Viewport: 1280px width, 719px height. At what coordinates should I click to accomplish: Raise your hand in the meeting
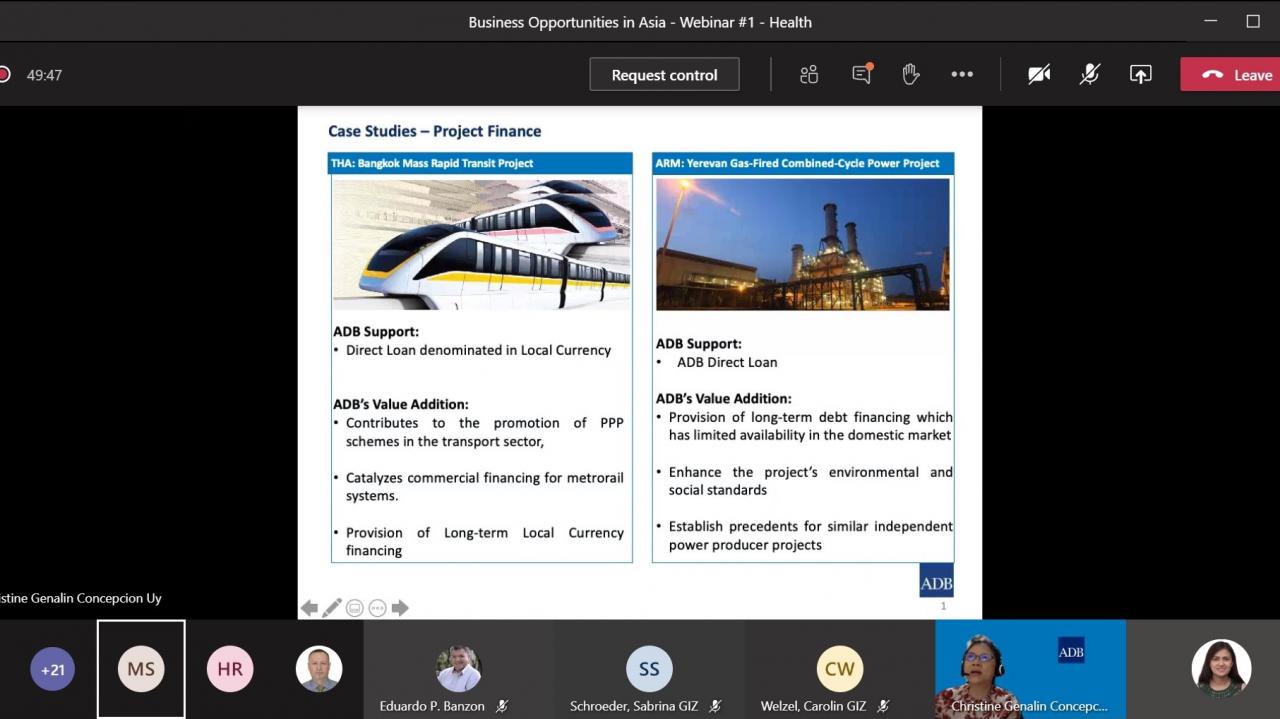(910, 74)
